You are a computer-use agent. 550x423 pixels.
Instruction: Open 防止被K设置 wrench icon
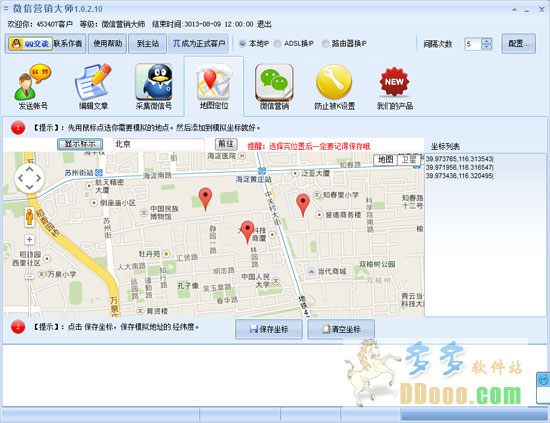tap(334, 87)
